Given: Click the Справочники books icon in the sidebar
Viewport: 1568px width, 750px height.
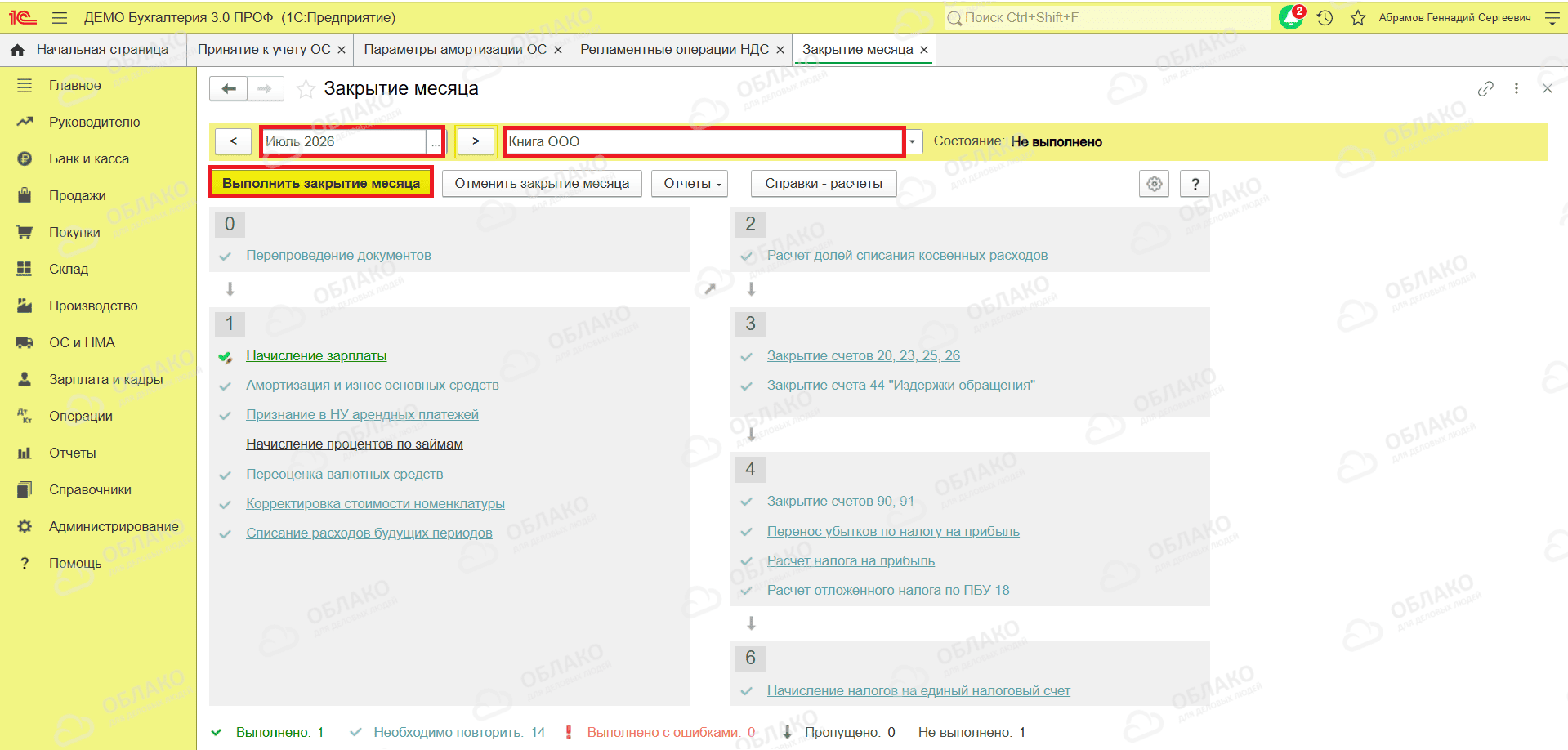Looking at the screenshot, I should coord(25,489).
